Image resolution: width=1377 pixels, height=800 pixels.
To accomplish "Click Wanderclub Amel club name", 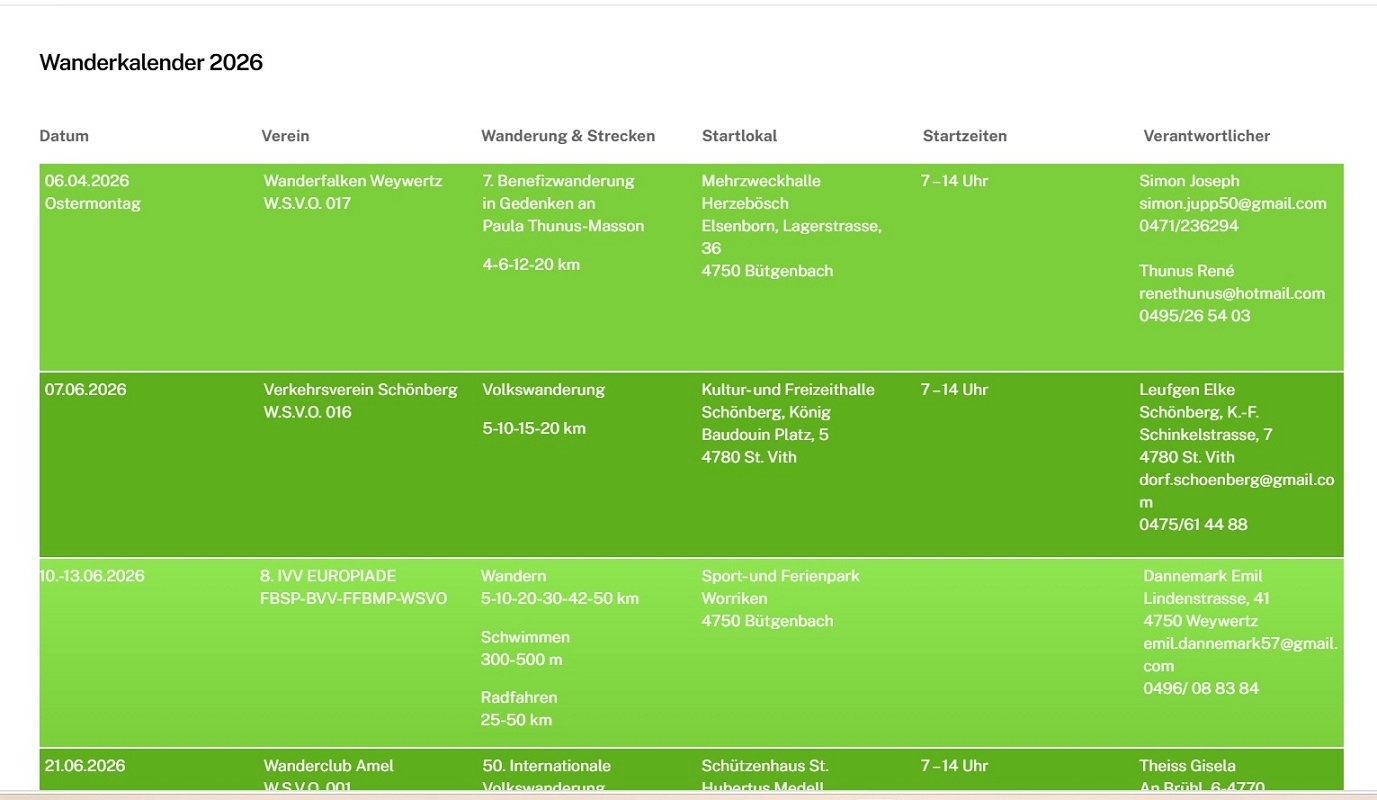I will point(328,766).
